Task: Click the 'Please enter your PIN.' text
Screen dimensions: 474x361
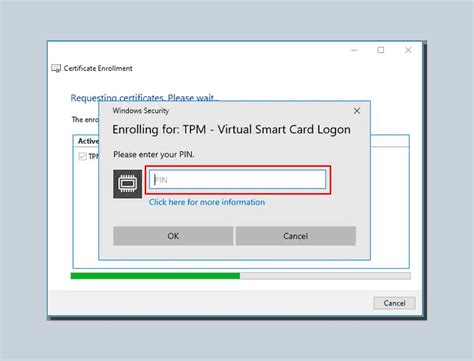Action: pyautogui.click(x=154, y=155)
